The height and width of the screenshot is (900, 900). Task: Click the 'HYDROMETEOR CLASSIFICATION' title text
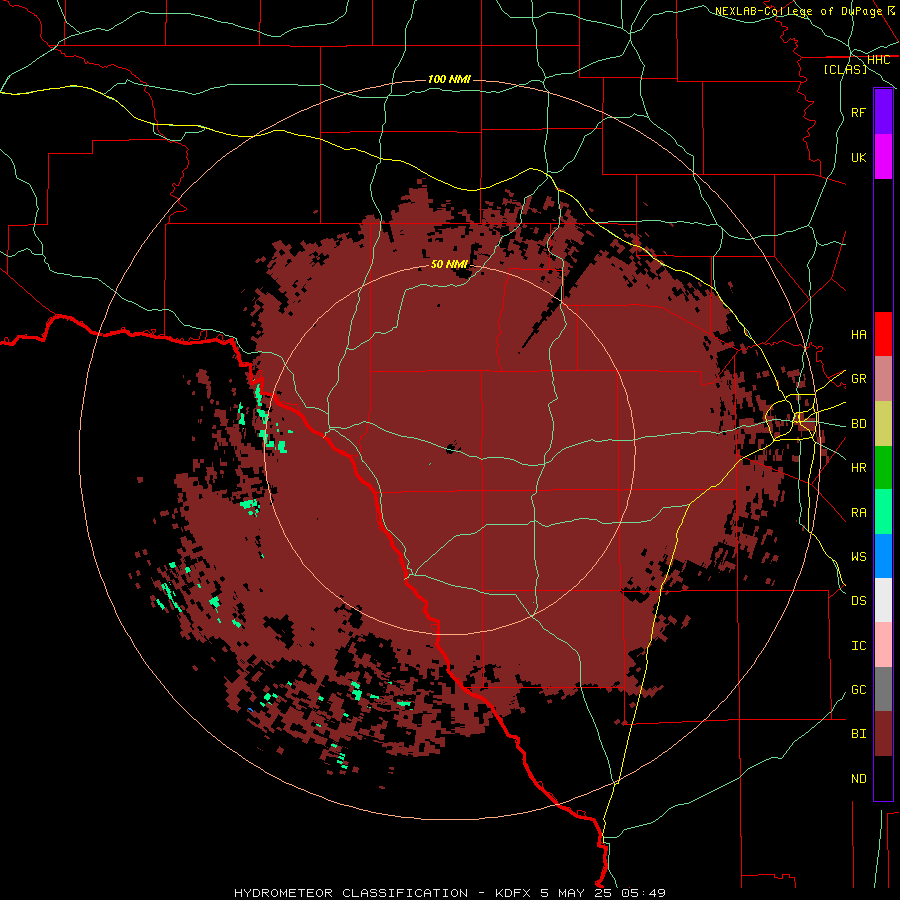(351, 893)
